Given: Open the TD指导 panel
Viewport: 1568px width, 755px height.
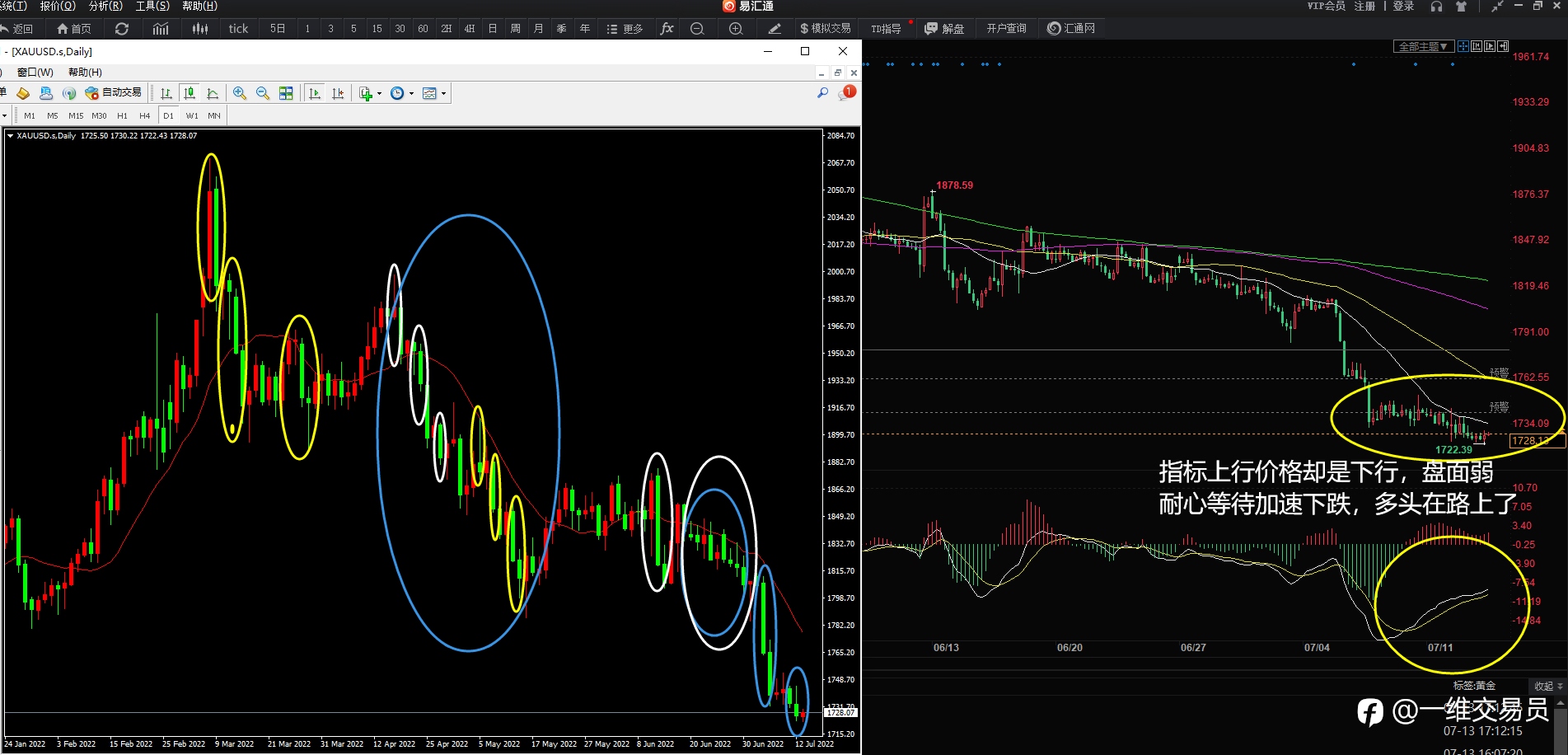Looking at the screenshot, I should coord(887,29).
